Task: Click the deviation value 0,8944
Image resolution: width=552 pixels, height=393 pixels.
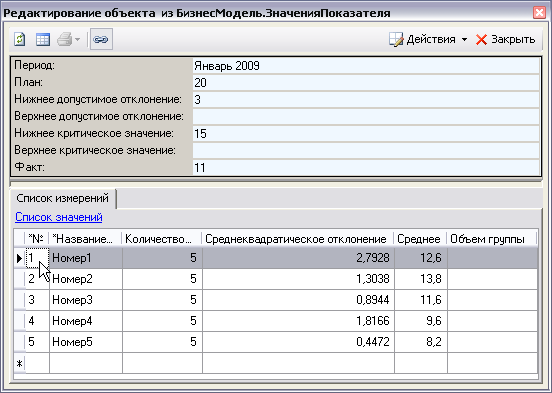Action: [299, 300]
